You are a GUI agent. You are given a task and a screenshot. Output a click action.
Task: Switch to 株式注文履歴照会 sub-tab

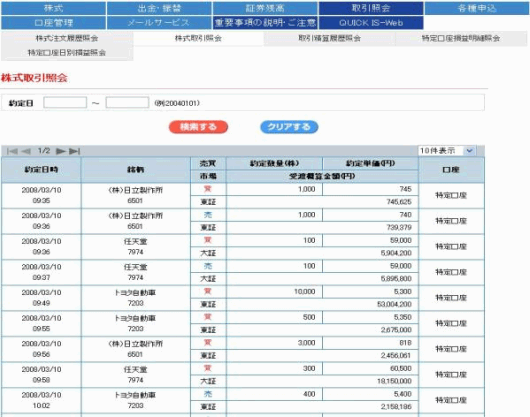tap(67, 38)
